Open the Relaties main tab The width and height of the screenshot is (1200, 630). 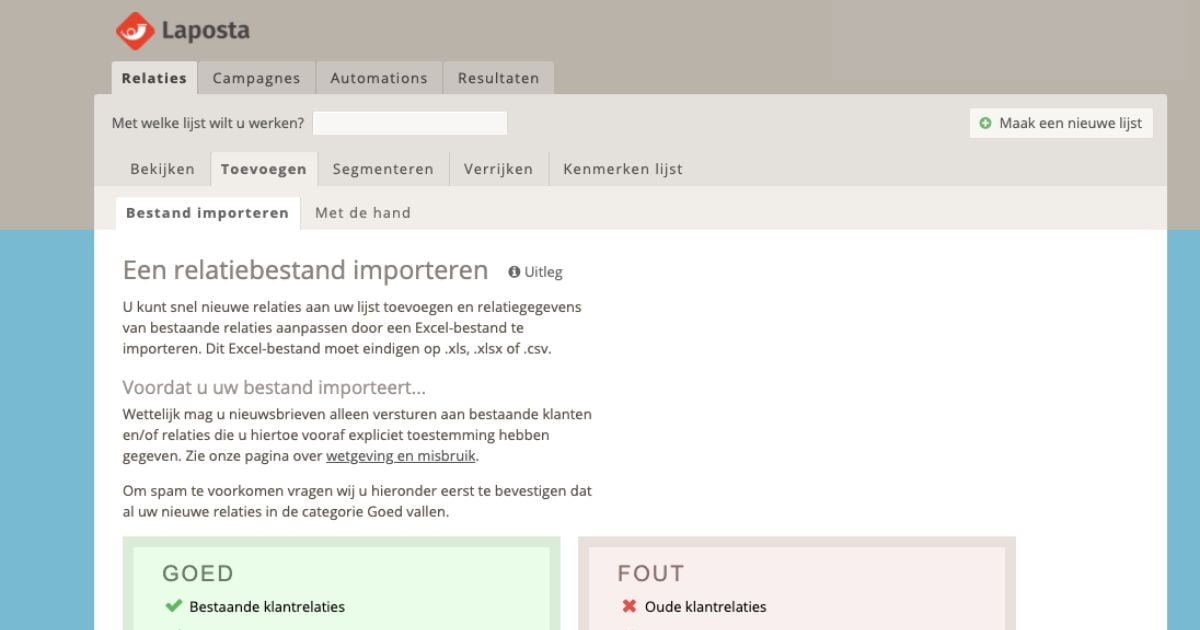click(154, 78)
